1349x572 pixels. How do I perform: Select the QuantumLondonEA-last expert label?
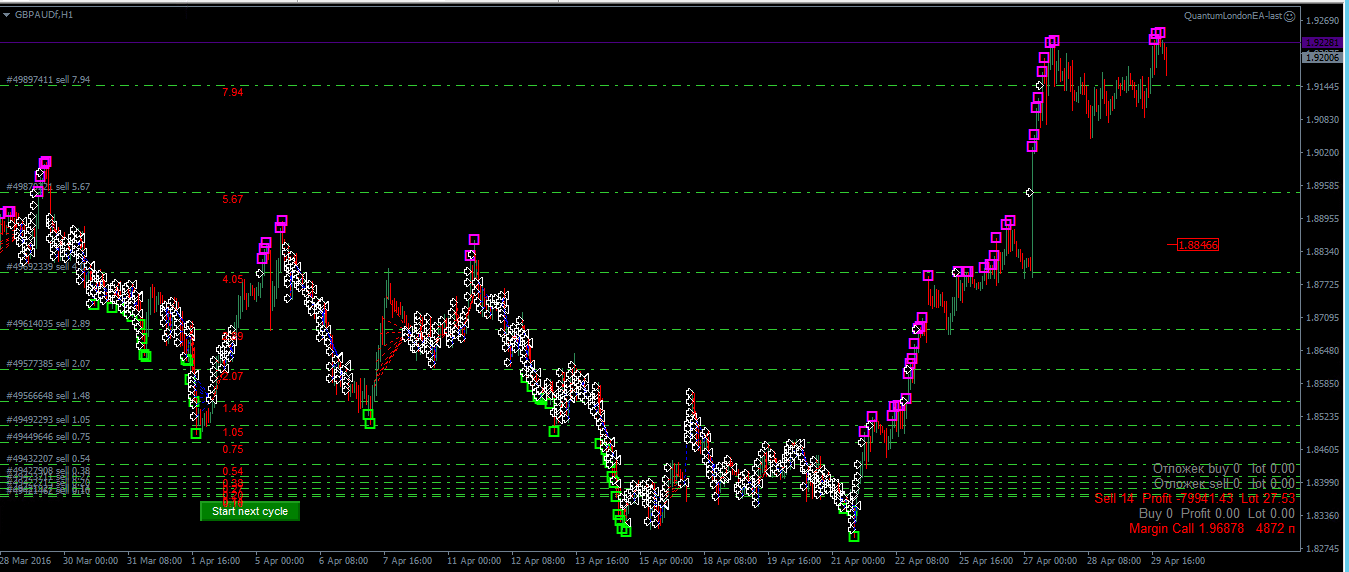coord(1233,16)
